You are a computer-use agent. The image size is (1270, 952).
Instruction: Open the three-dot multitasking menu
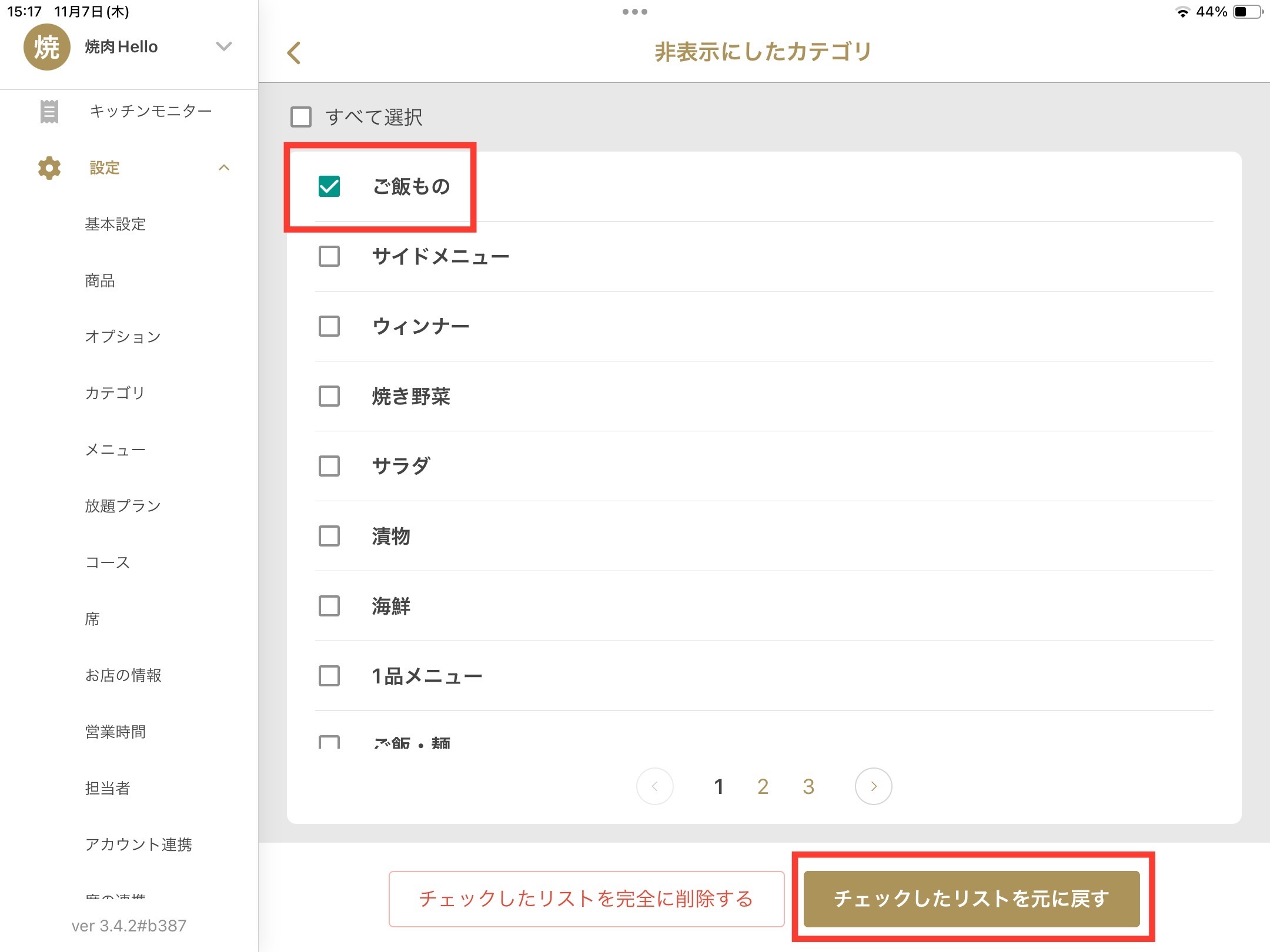[x=635, y=12]
